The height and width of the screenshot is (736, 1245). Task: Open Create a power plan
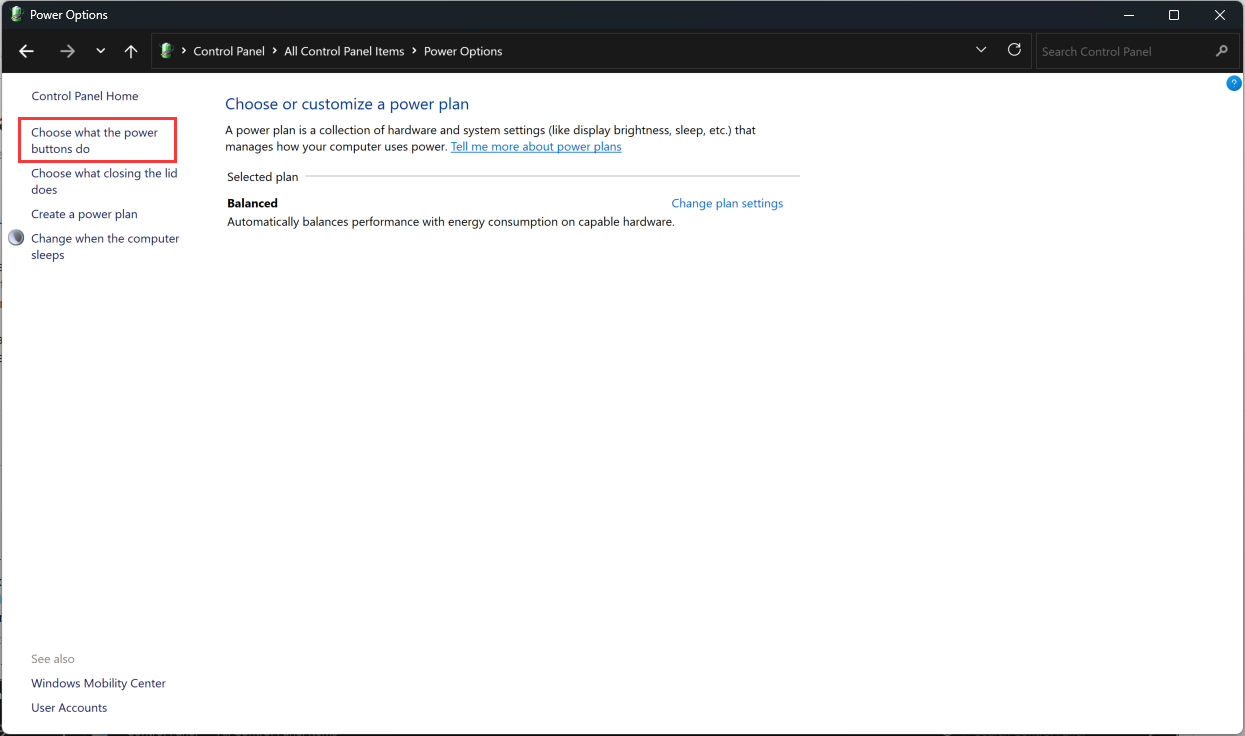point(84,214)
